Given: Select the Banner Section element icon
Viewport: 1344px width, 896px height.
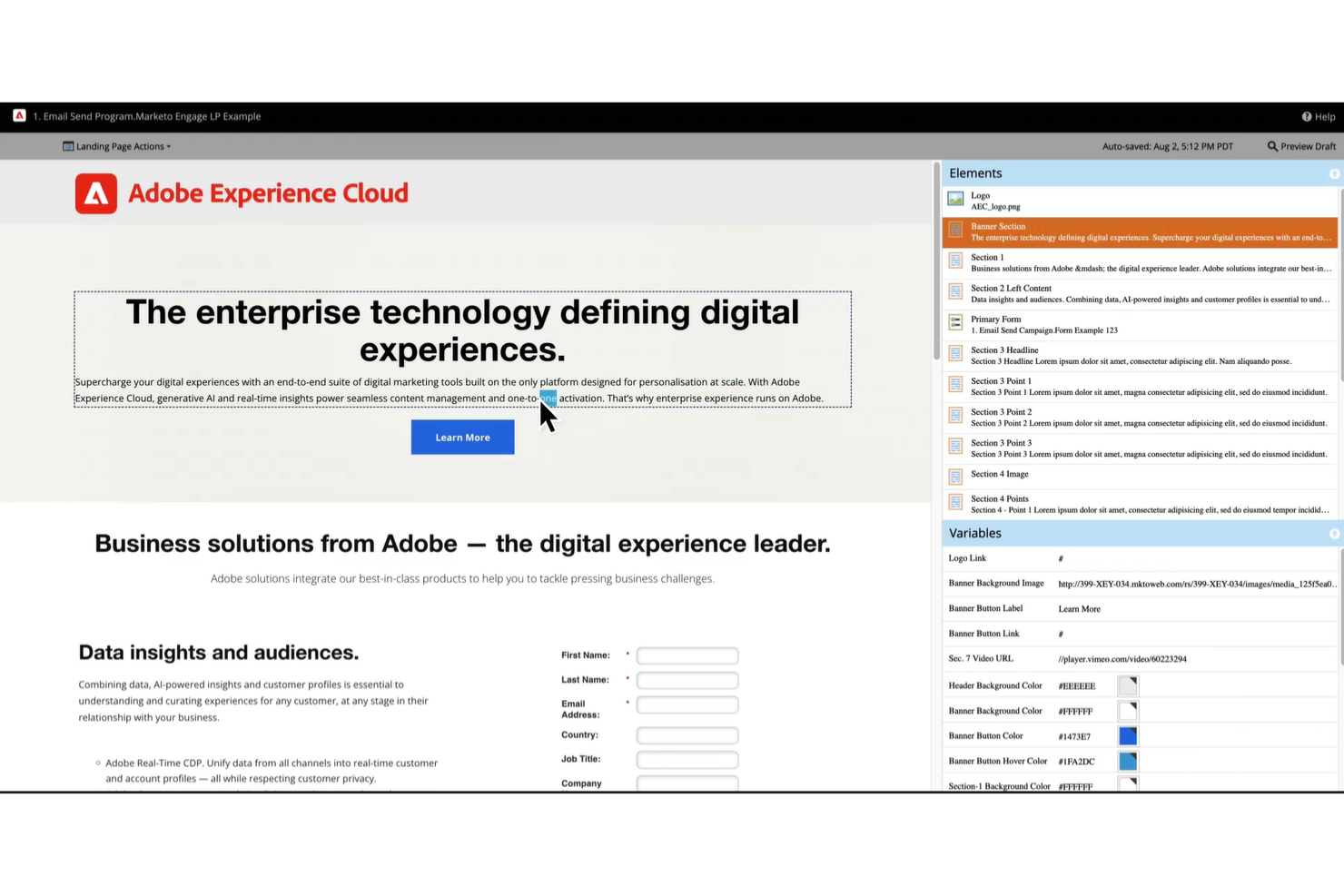Looking at the screenshot, I should pyautogui.click(x=955, y=230).
